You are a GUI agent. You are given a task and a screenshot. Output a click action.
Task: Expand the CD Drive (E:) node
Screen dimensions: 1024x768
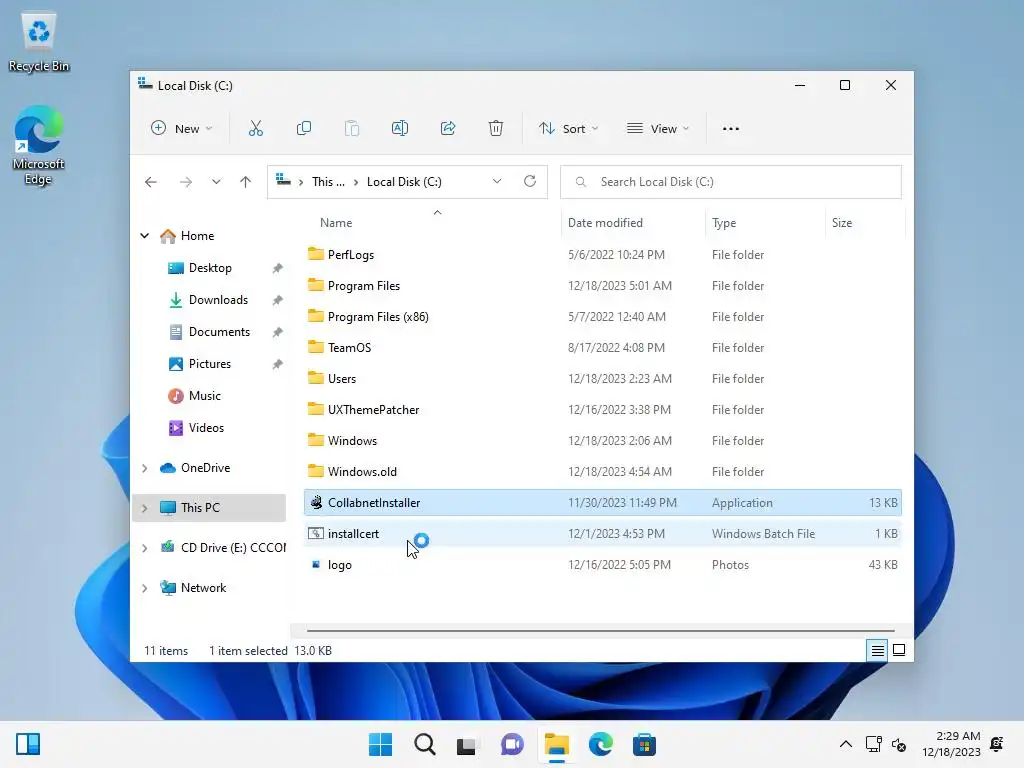(x=145, y=548)
